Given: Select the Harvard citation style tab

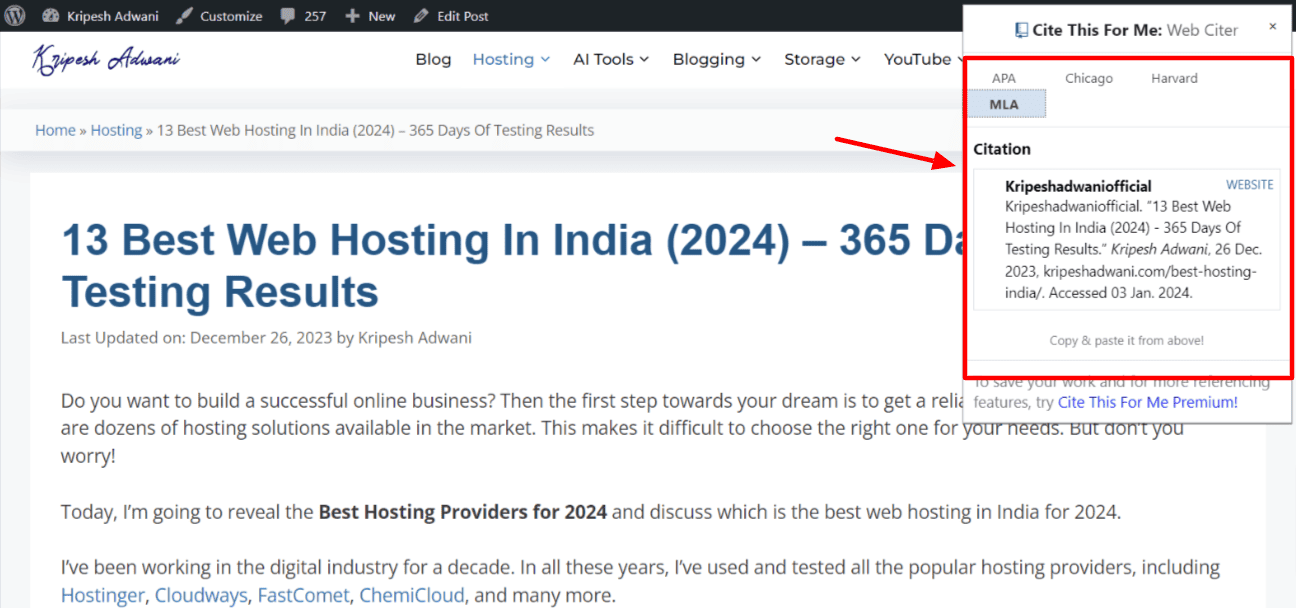Looking at the screenshot, I should [1174, 78].
